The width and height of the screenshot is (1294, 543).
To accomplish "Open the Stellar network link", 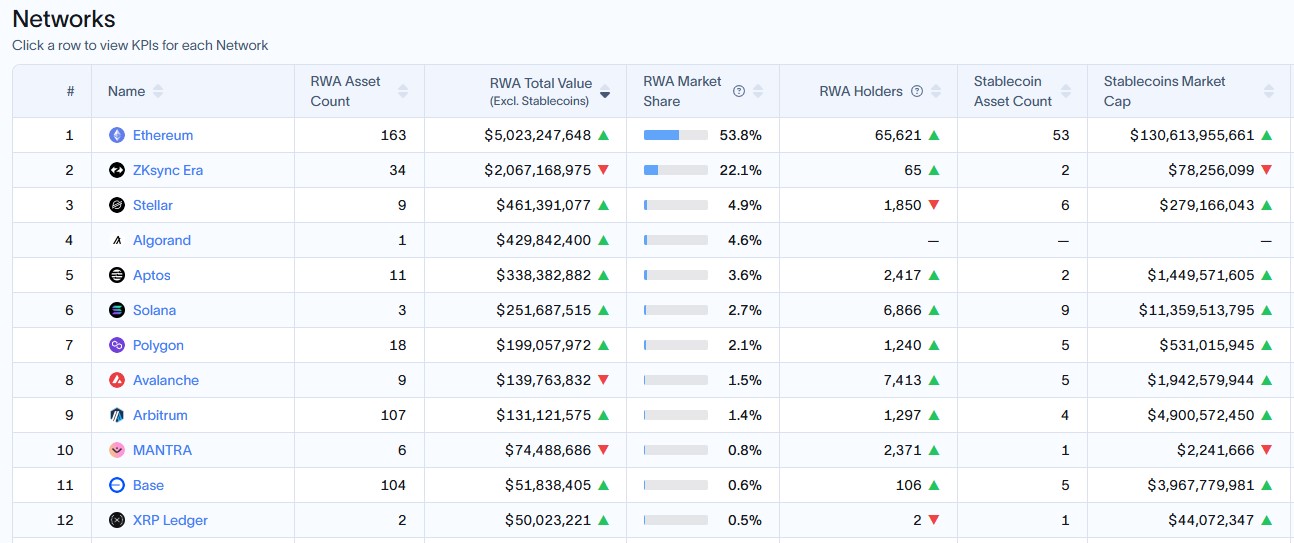I will coord(153,205).
